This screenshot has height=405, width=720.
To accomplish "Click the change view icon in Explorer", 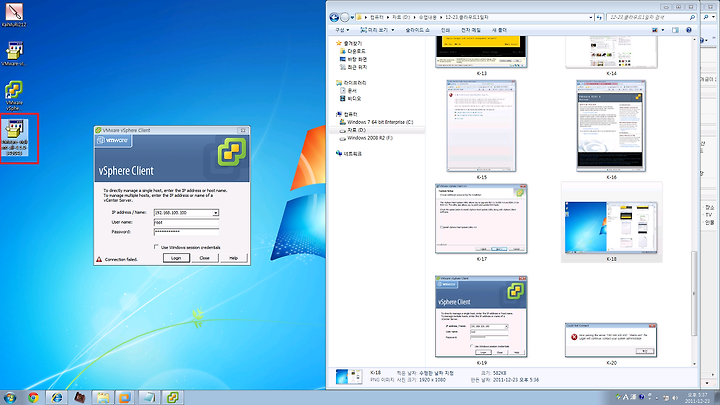I will click(655, 30).
